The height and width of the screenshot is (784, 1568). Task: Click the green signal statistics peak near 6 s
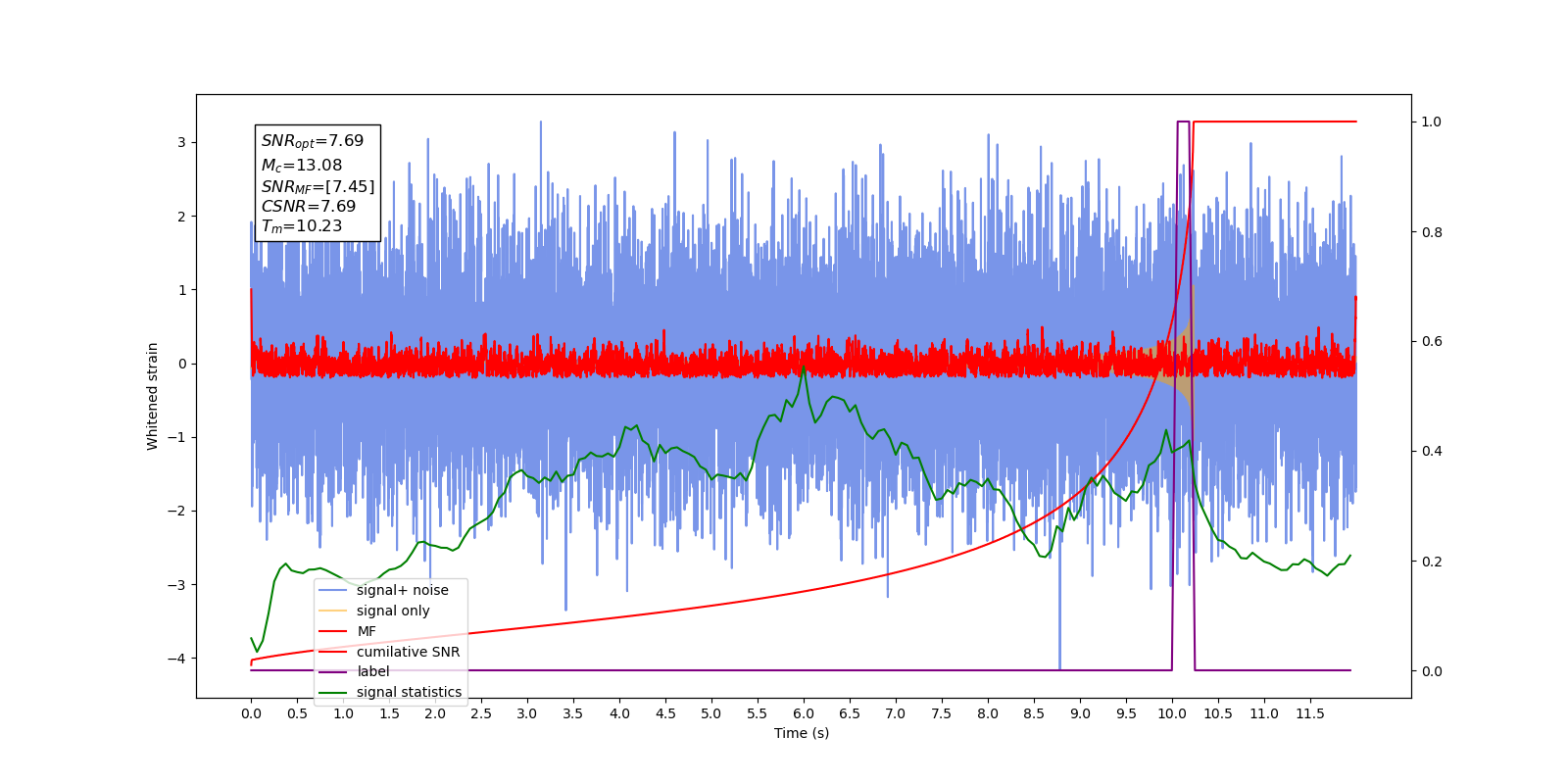click(805, 367)
